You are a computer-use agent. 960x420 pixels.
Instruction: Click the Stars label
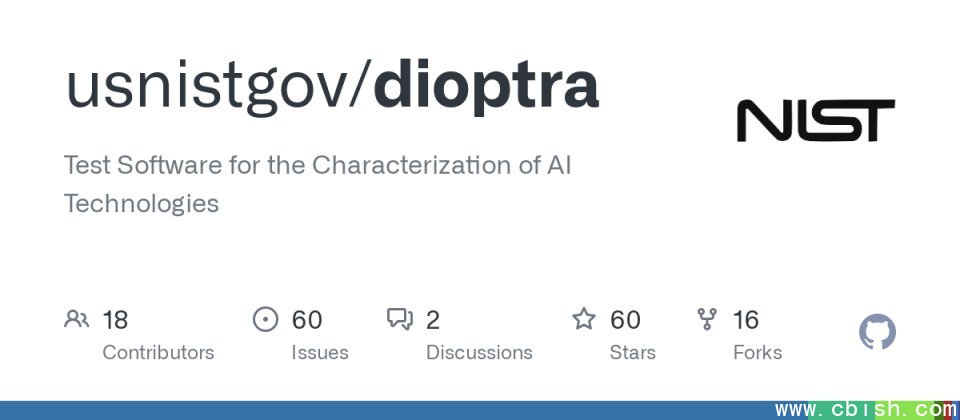pyautogui.click(x=632, y=353)
